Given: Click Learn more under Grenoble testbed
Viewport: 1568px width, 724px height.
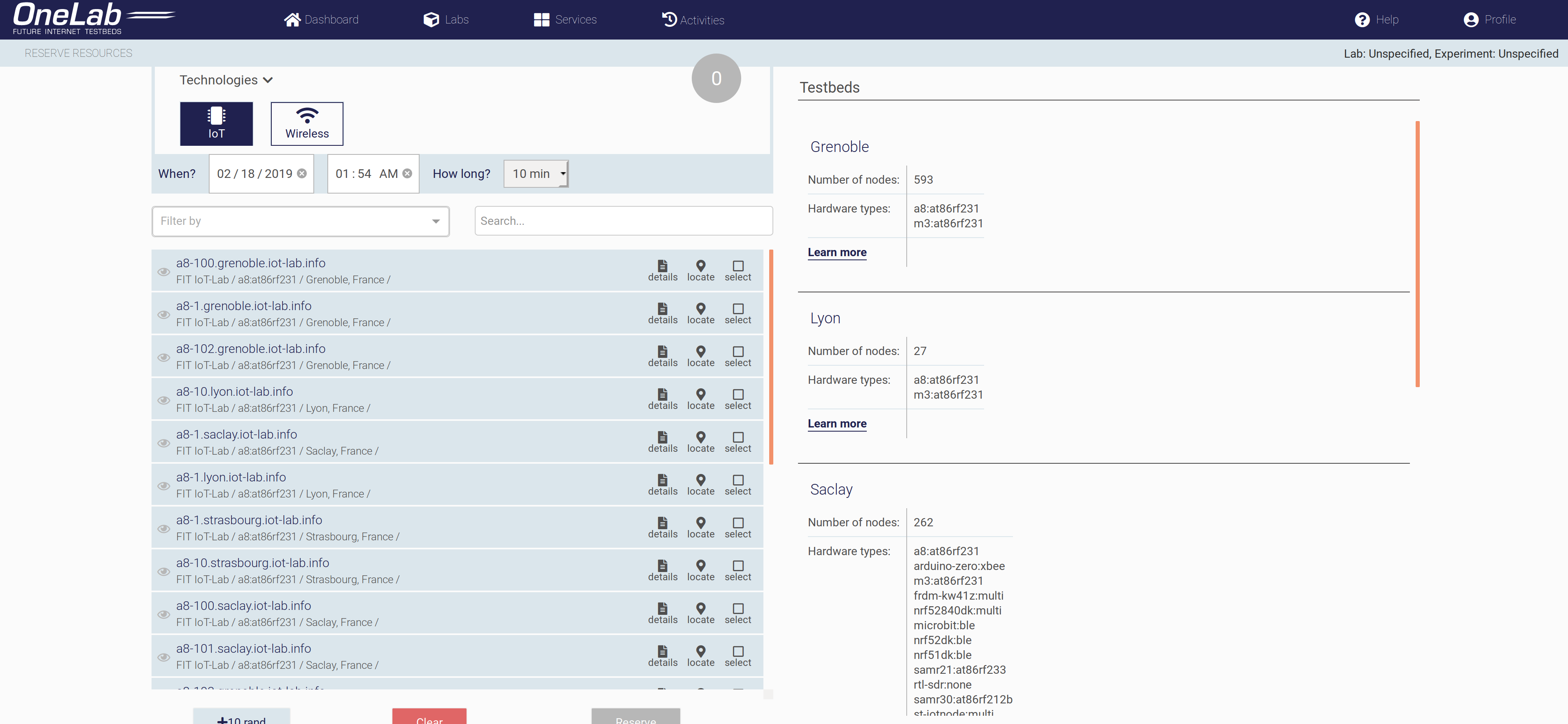Looking at the screenshot, I should pos(837,252).
